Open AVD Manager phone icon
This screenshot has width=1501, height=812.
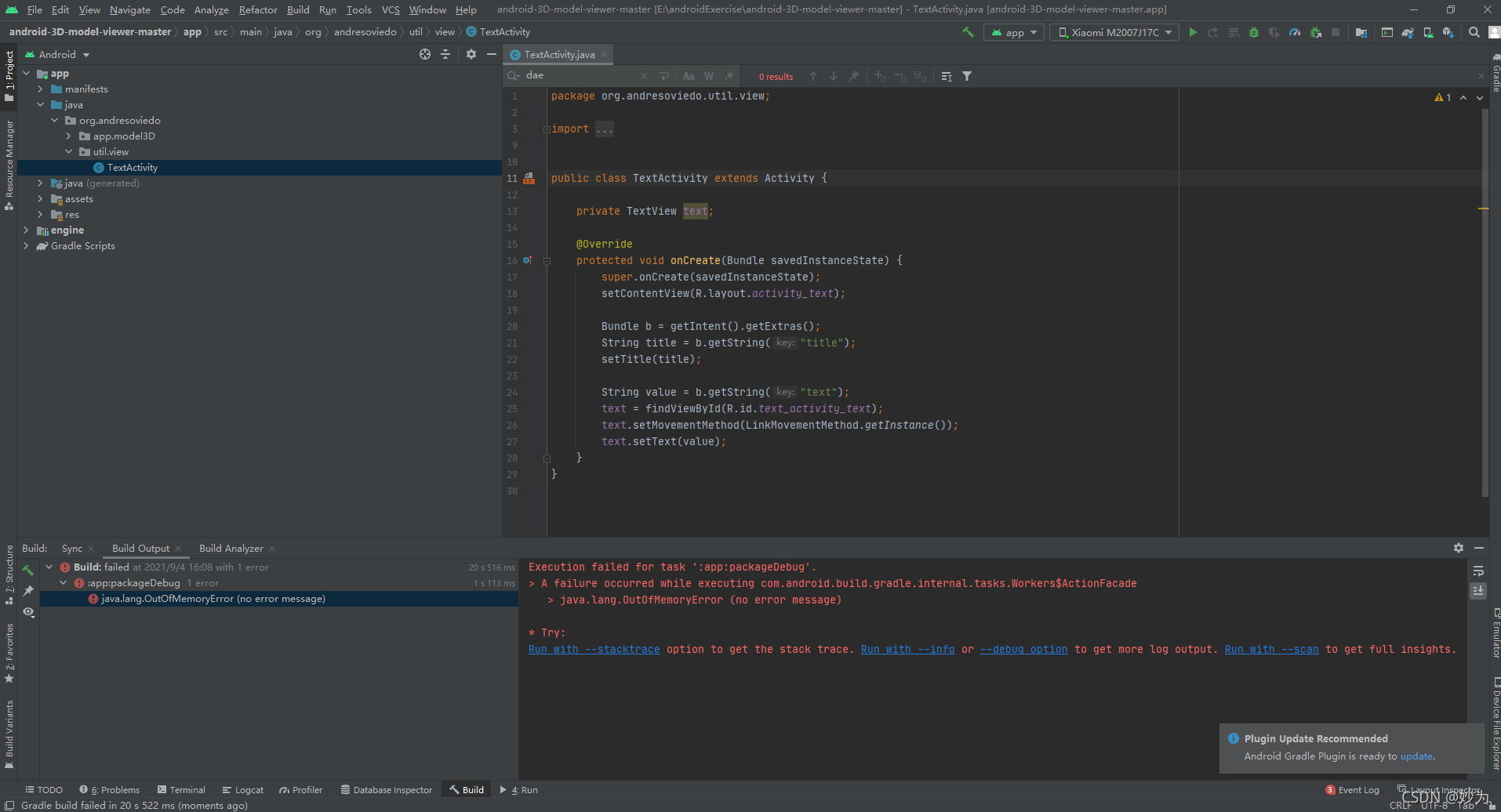point(1428,32)
